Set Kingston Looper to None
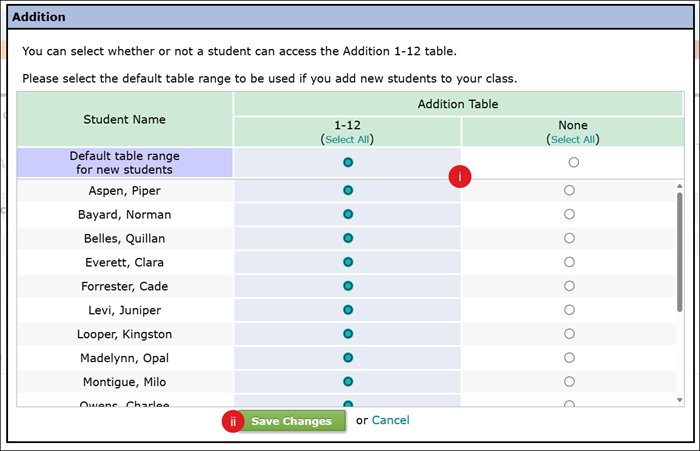This screenshot has width=700, height=451. point(569,334)
